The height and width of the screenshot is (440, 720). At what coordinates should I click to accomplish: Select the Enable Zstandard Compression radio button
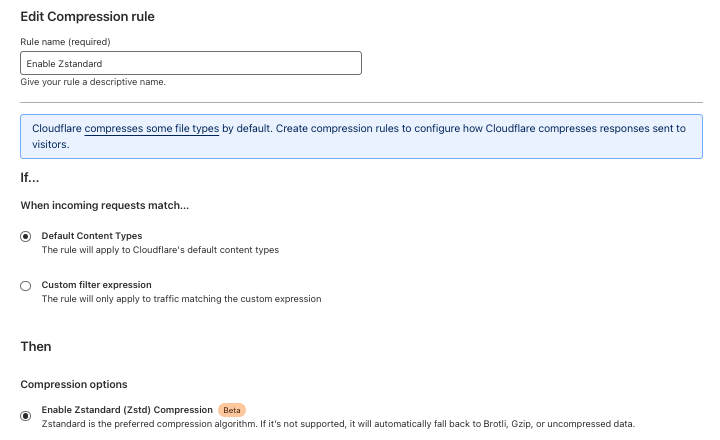[x=26, y=416]
